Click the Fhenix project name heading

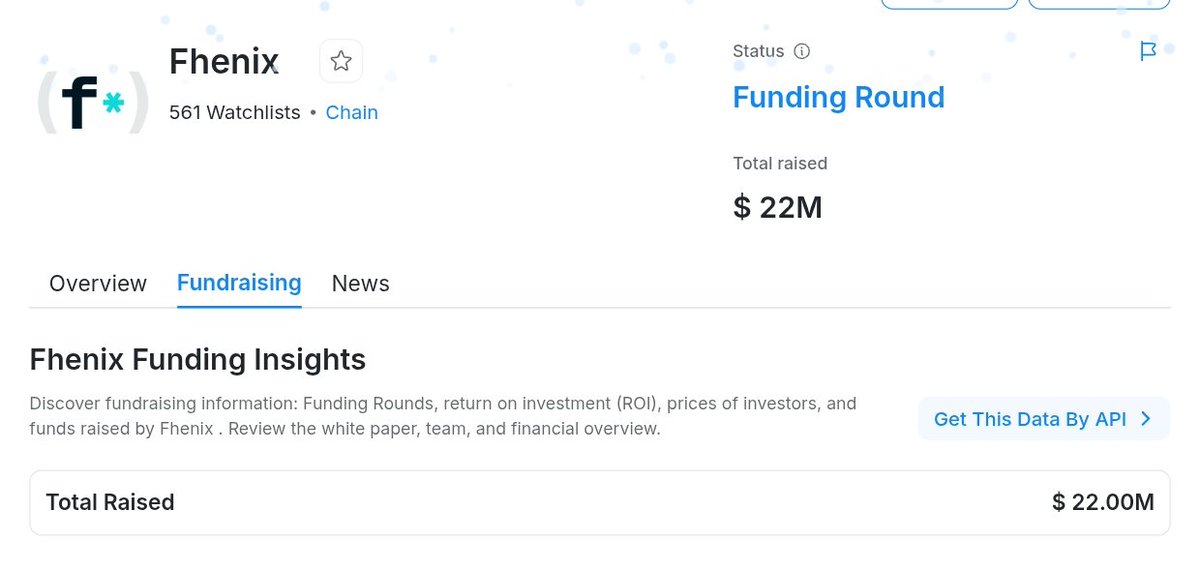pos(224,62)
